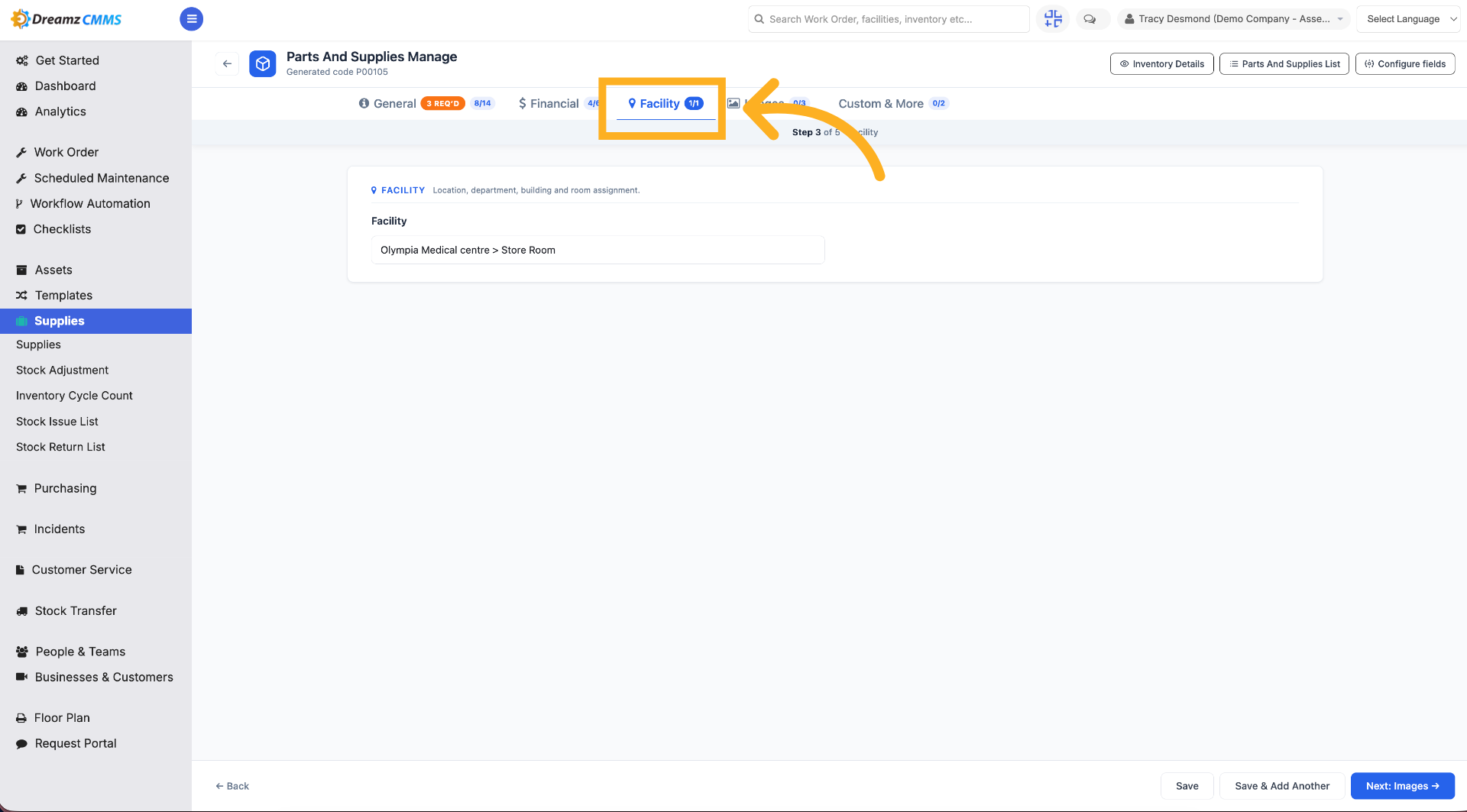Open Supplies submenu item under Supplies
The image size is (1467, 812).
click(38, 345)
